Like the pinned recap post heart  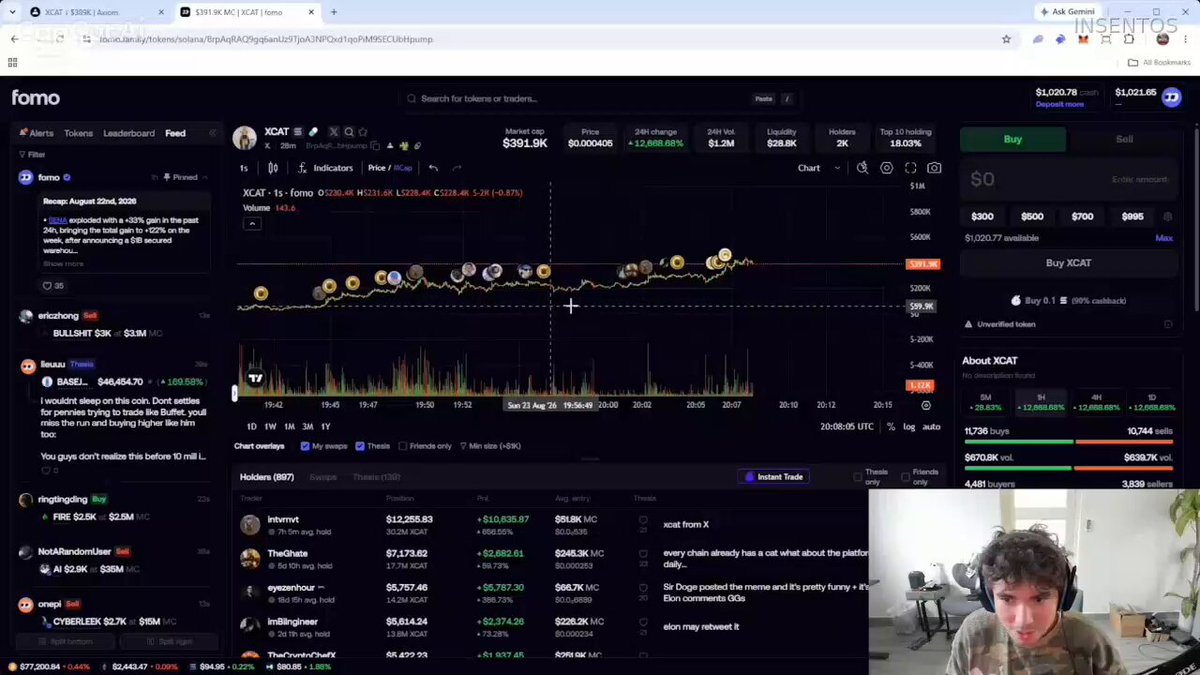47,286
